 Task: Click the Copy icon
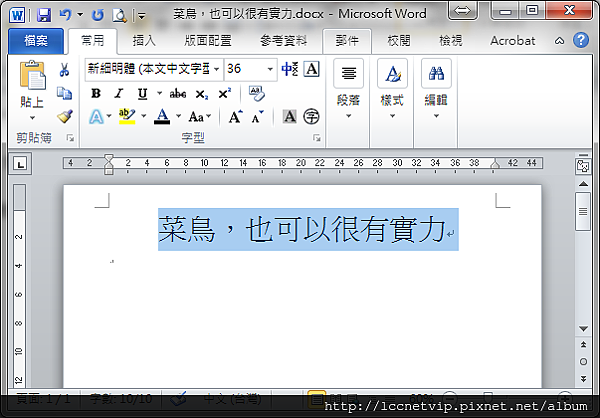(64, 93)
